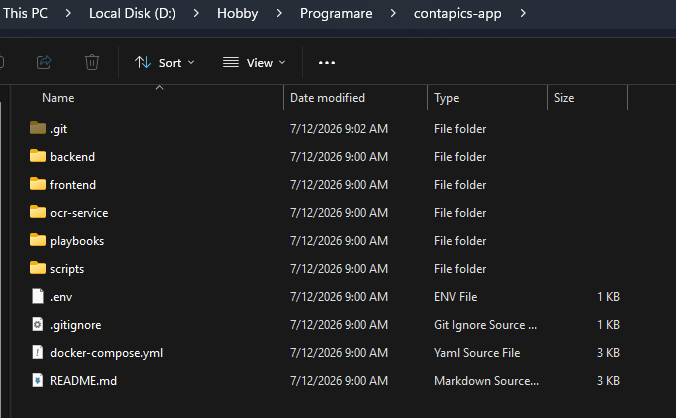
Task: Expand the chevron after contapics-app
Action: 523,13
